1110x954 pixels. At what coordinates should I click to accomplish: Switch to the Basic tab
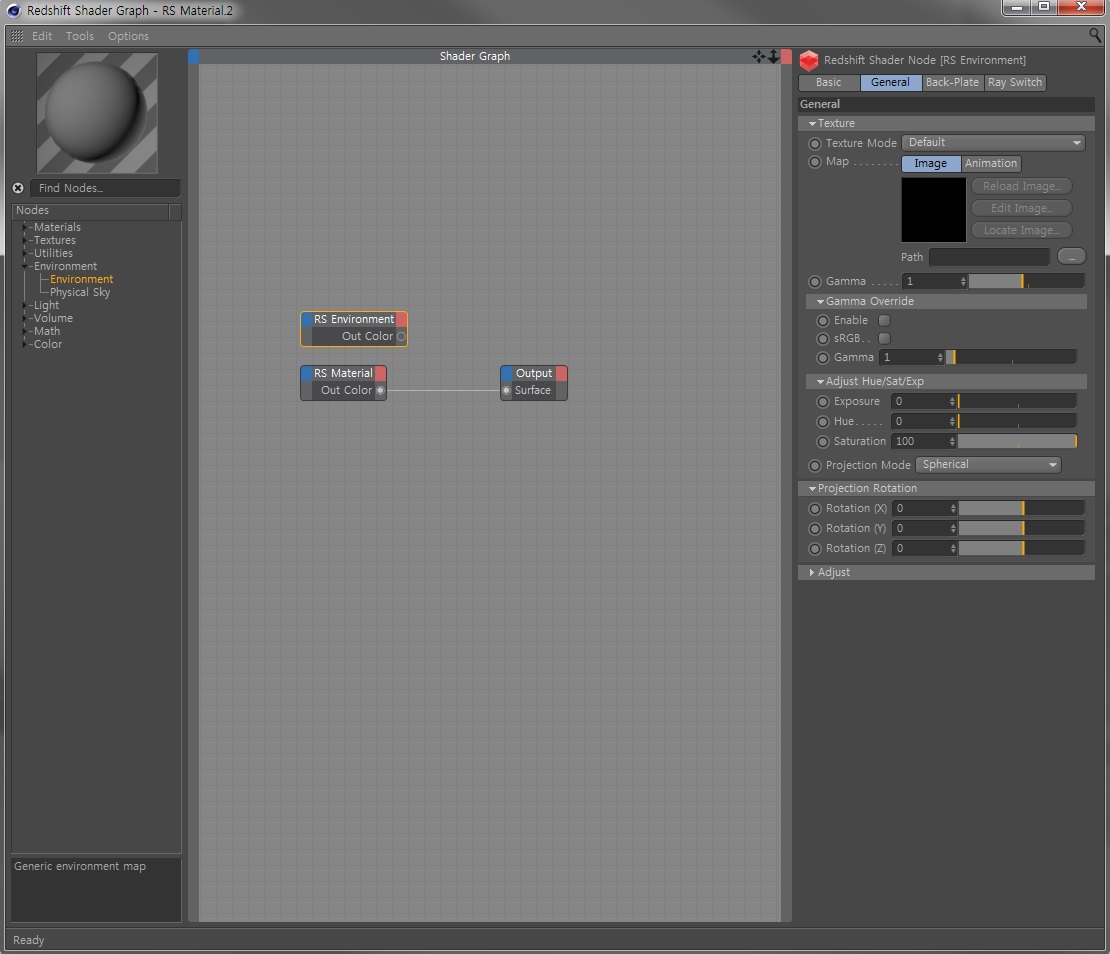829,83
